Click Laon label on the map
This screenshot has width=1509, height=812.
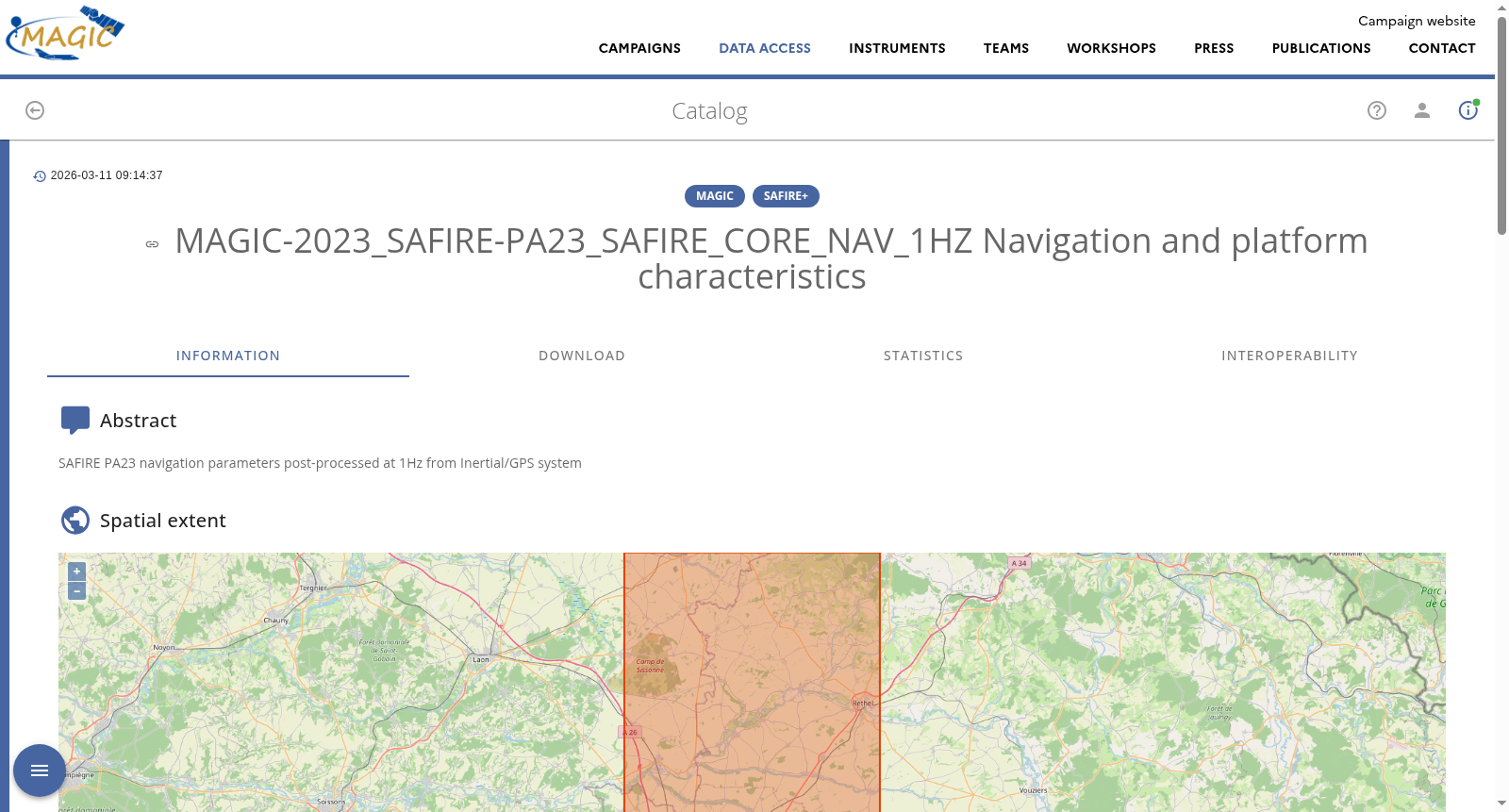tap(481, 660)
